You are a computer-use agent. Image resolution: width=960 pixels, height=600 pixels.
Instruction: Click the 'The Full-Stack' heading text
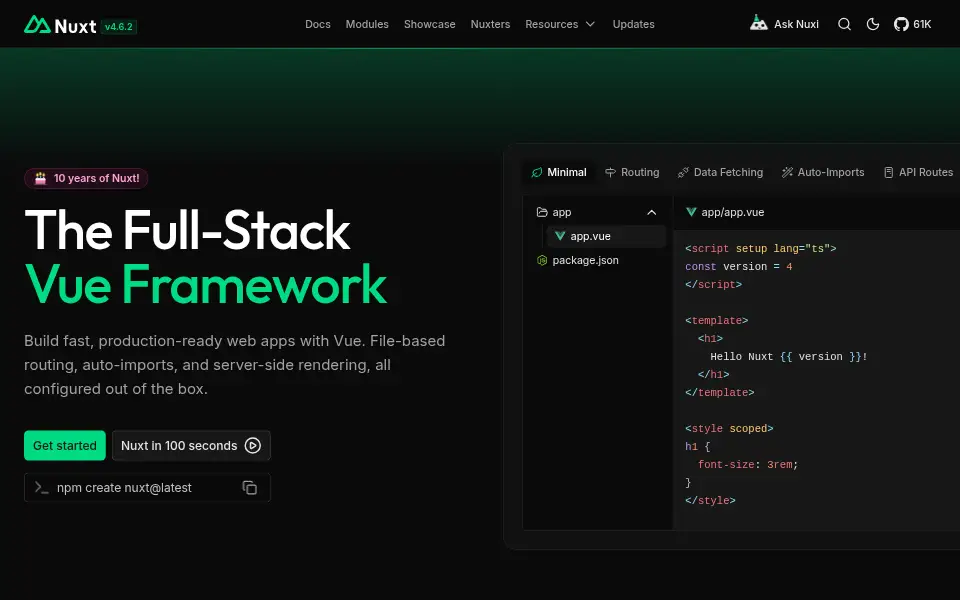coord(187,230)
